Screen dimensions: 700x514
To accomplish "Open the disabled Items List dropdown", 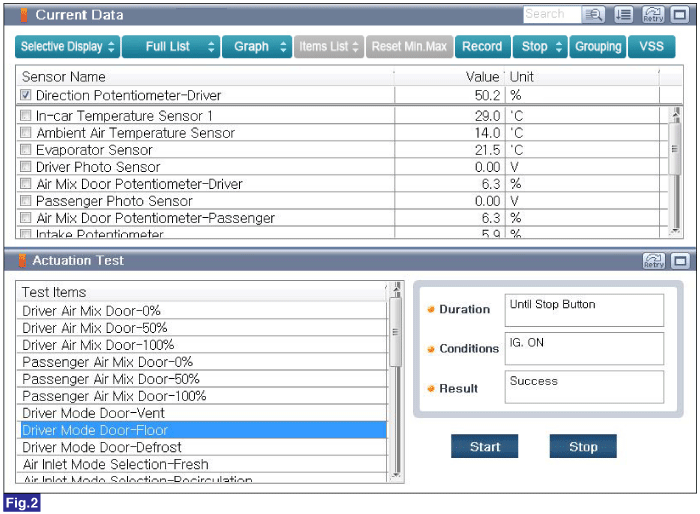I will [329, 47].
